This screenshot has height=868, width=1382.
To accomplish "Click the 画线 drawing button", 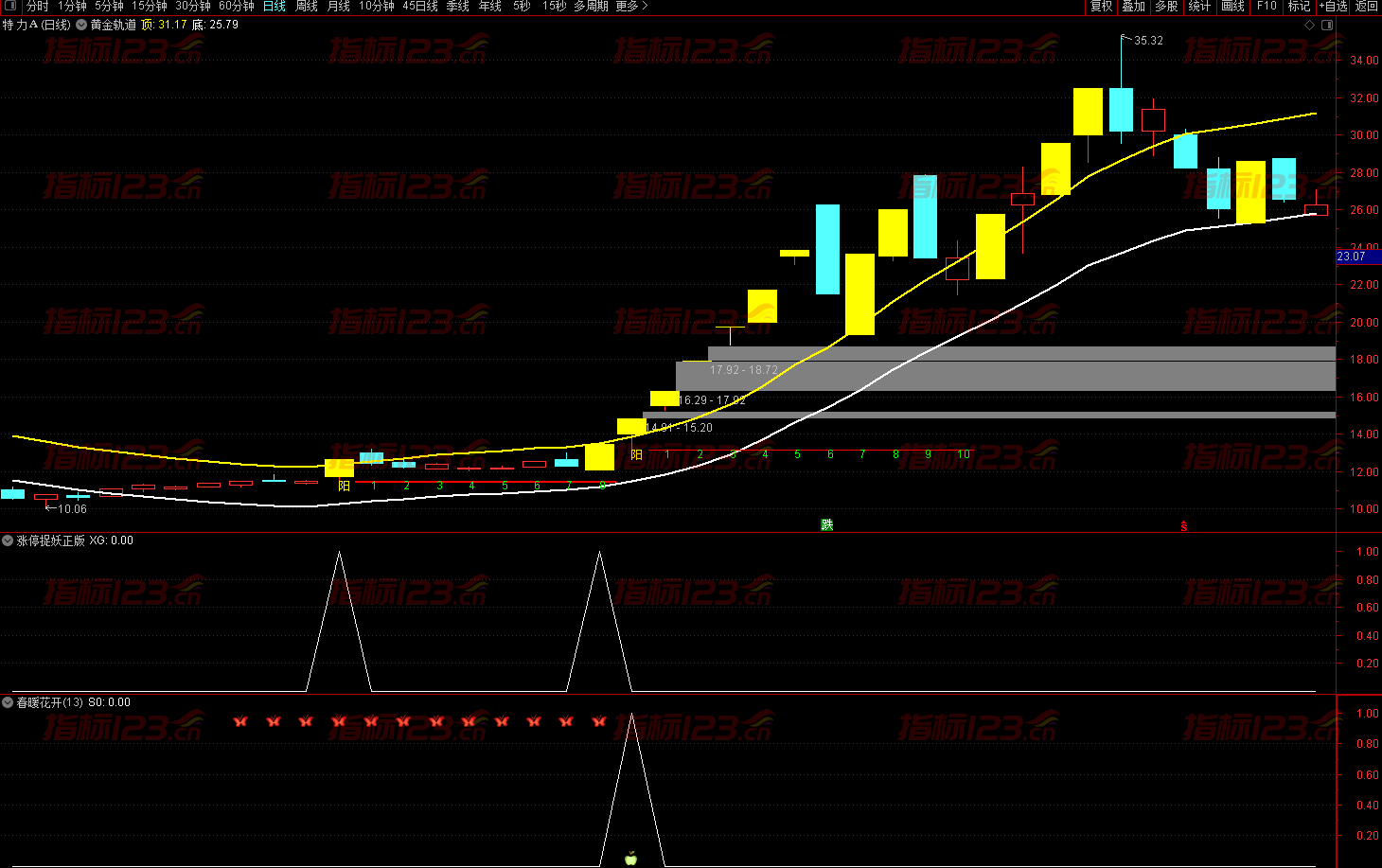I will click(1232, 6).
